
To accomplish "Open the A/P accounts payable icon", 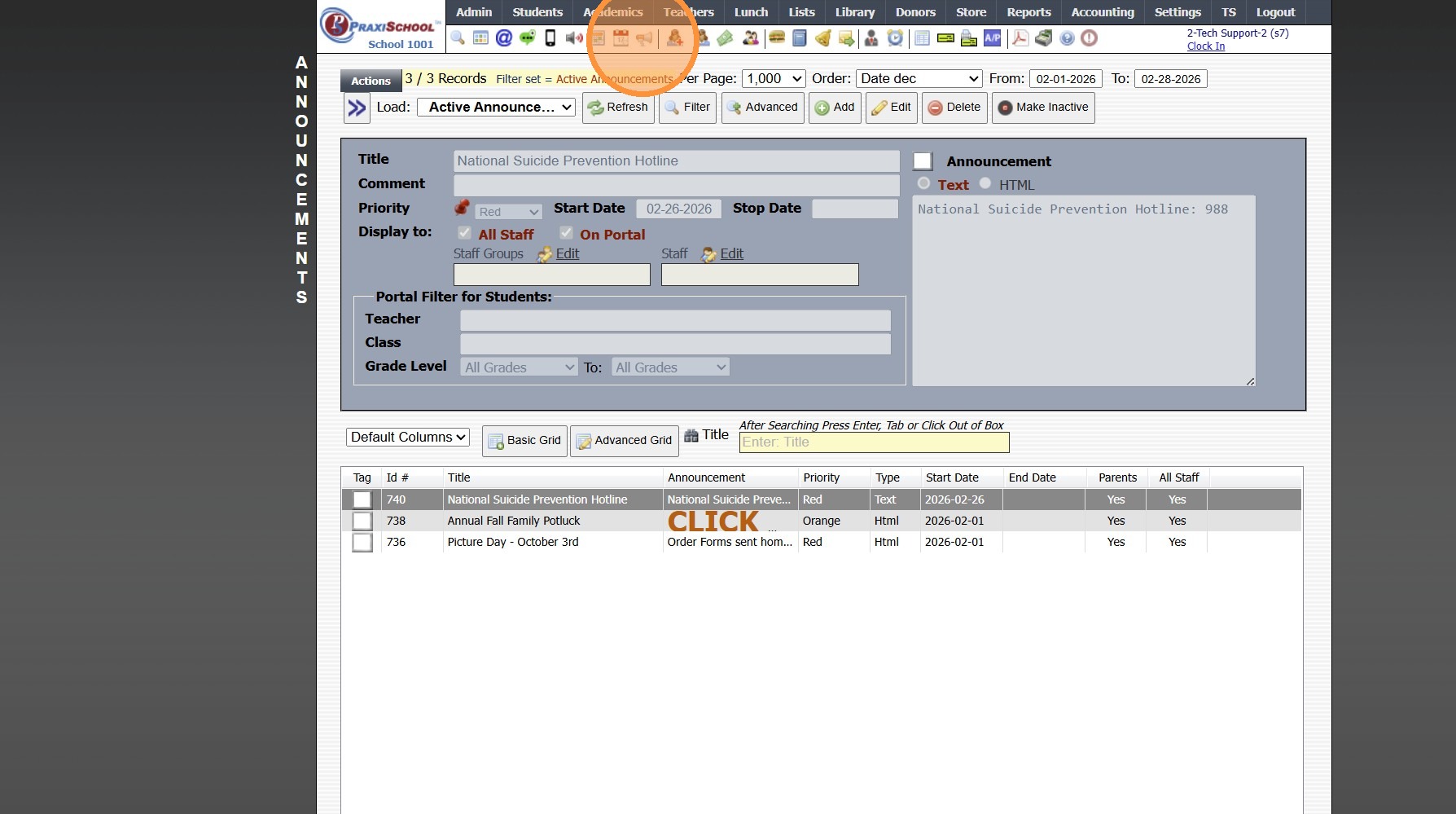I will (993, 38).
